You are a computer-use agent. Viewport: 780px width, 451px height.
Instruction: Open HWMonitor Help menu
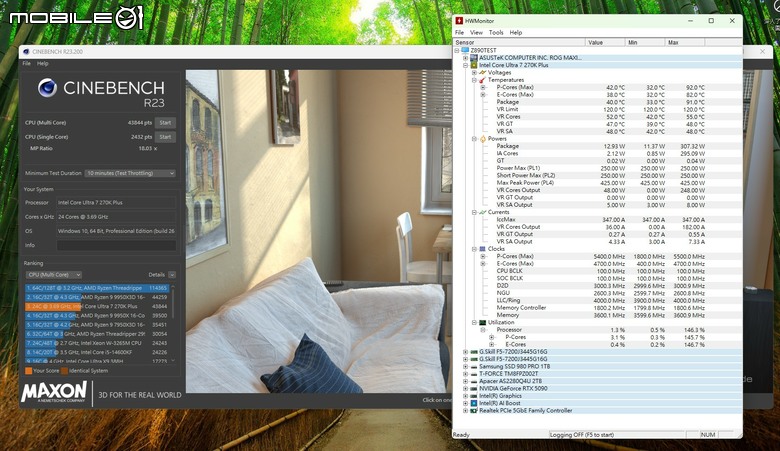(x=516, y=32)
